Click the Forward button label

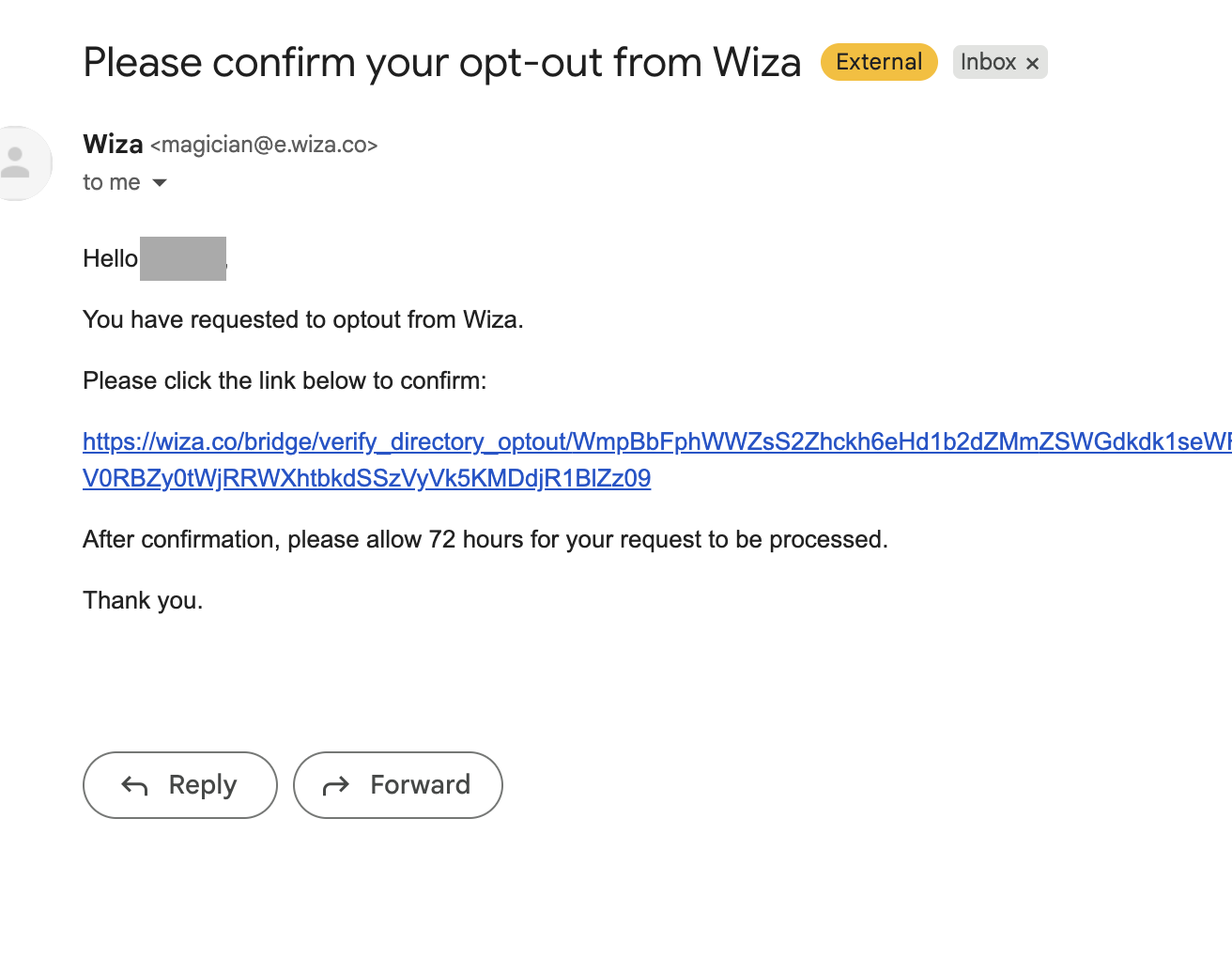[421, 784]
